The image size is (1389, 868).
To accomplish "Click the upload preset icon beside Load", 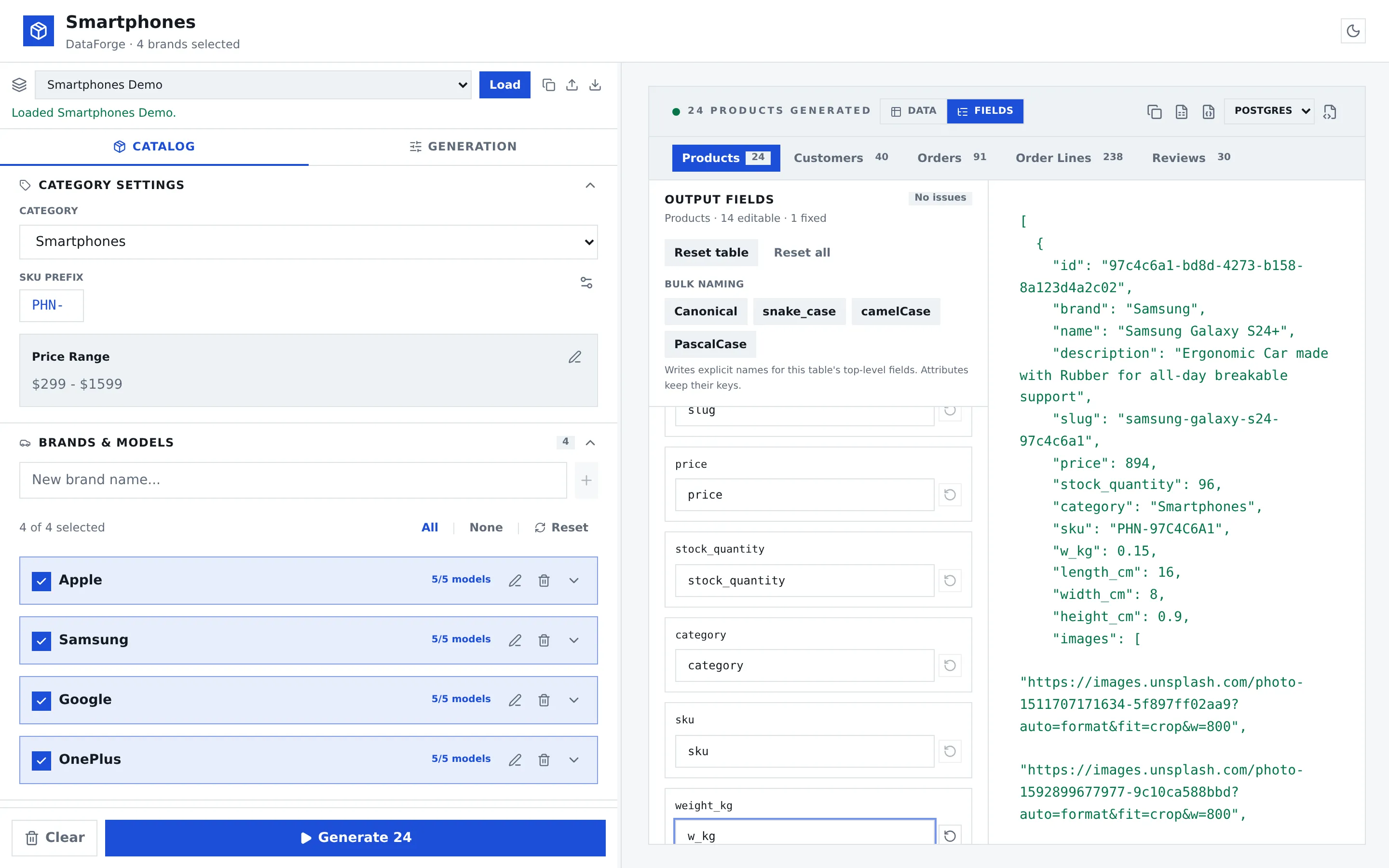I will (x=572, y=85).
